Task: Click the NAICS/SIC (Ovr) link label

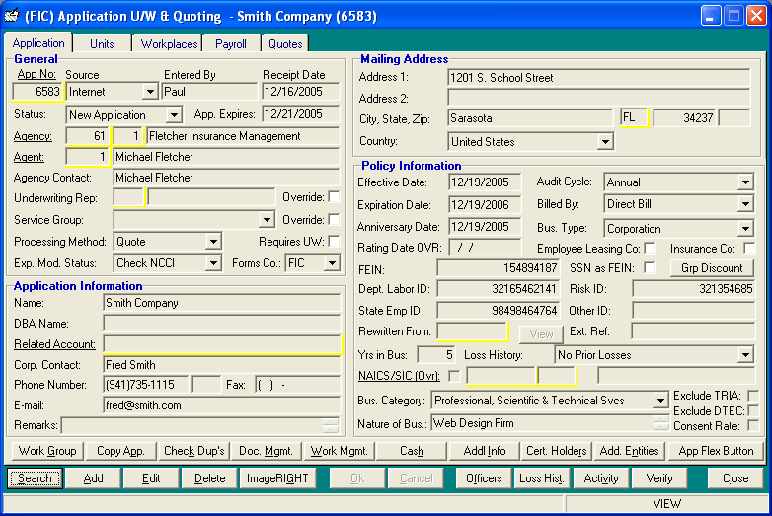Action: pyautogui.click(x=398, y=376)
